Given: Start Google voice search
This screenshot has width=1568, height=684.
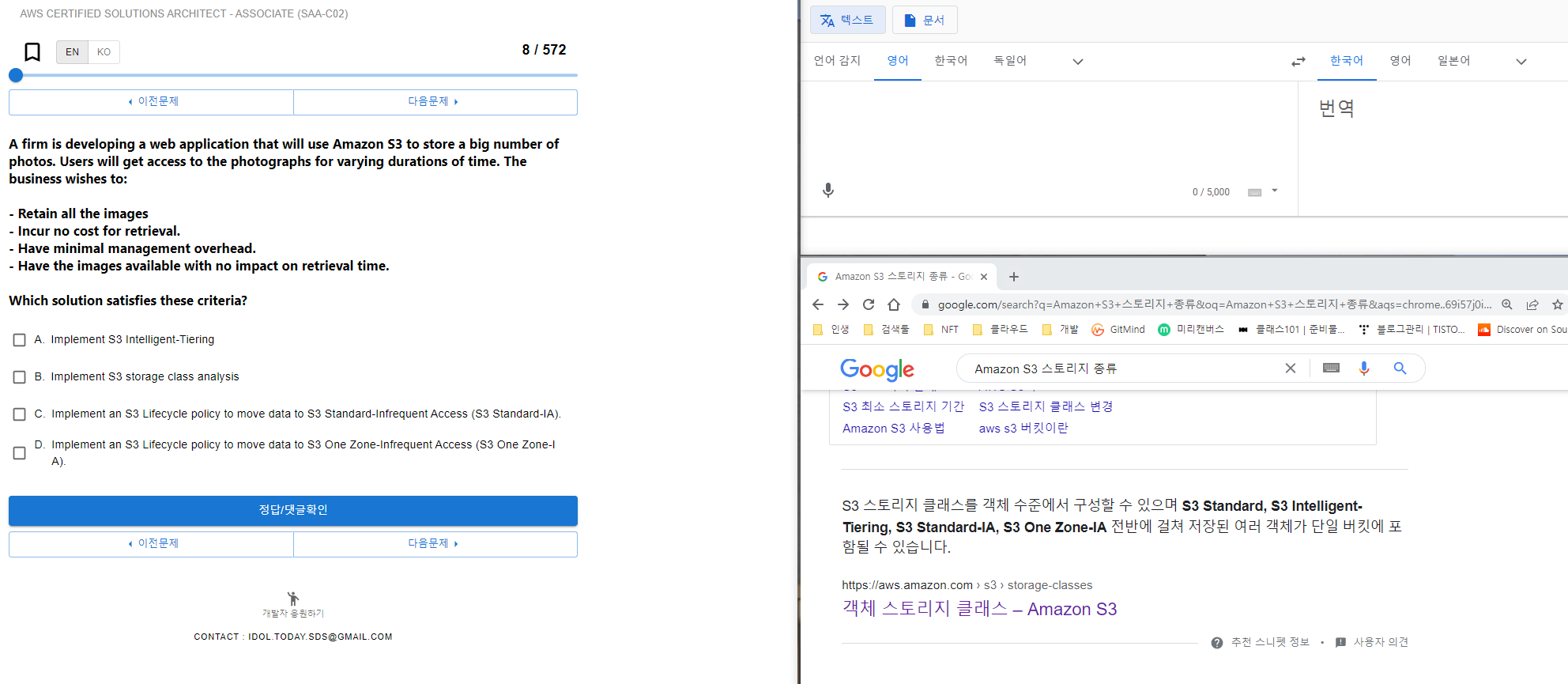Looking at the screenshot, I should [1364, 368].
